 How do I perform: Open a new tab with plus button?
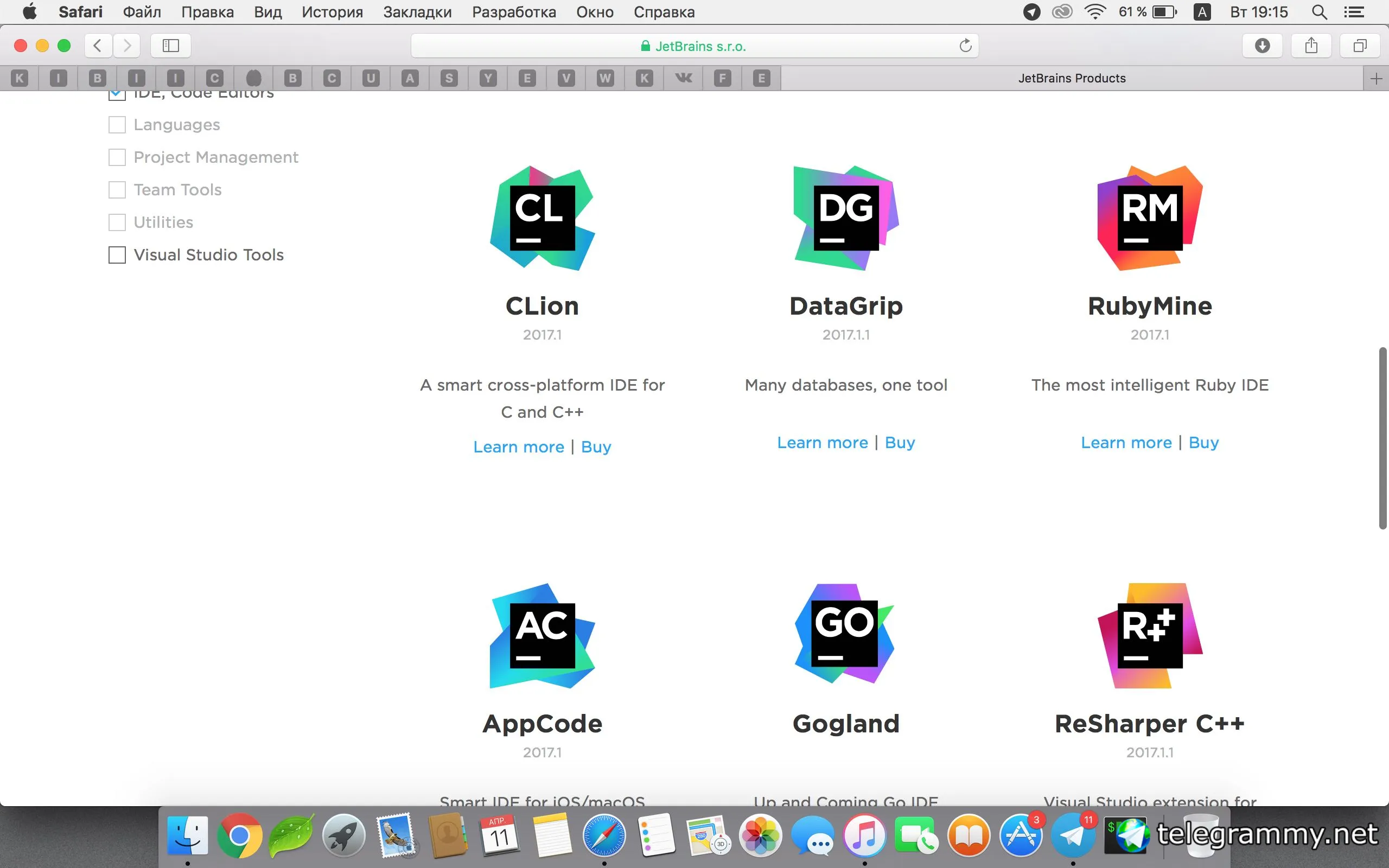pos(1376,79)
